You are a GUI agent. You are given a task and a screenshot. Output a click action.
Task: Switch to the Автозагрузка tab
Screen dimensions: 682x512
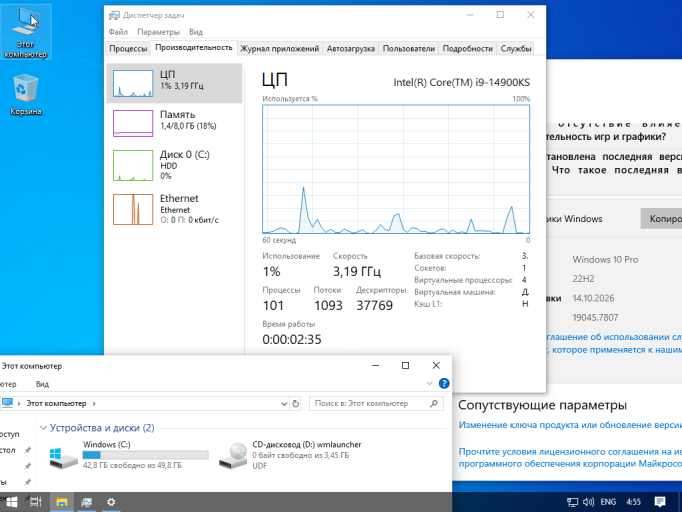point(351,48)
